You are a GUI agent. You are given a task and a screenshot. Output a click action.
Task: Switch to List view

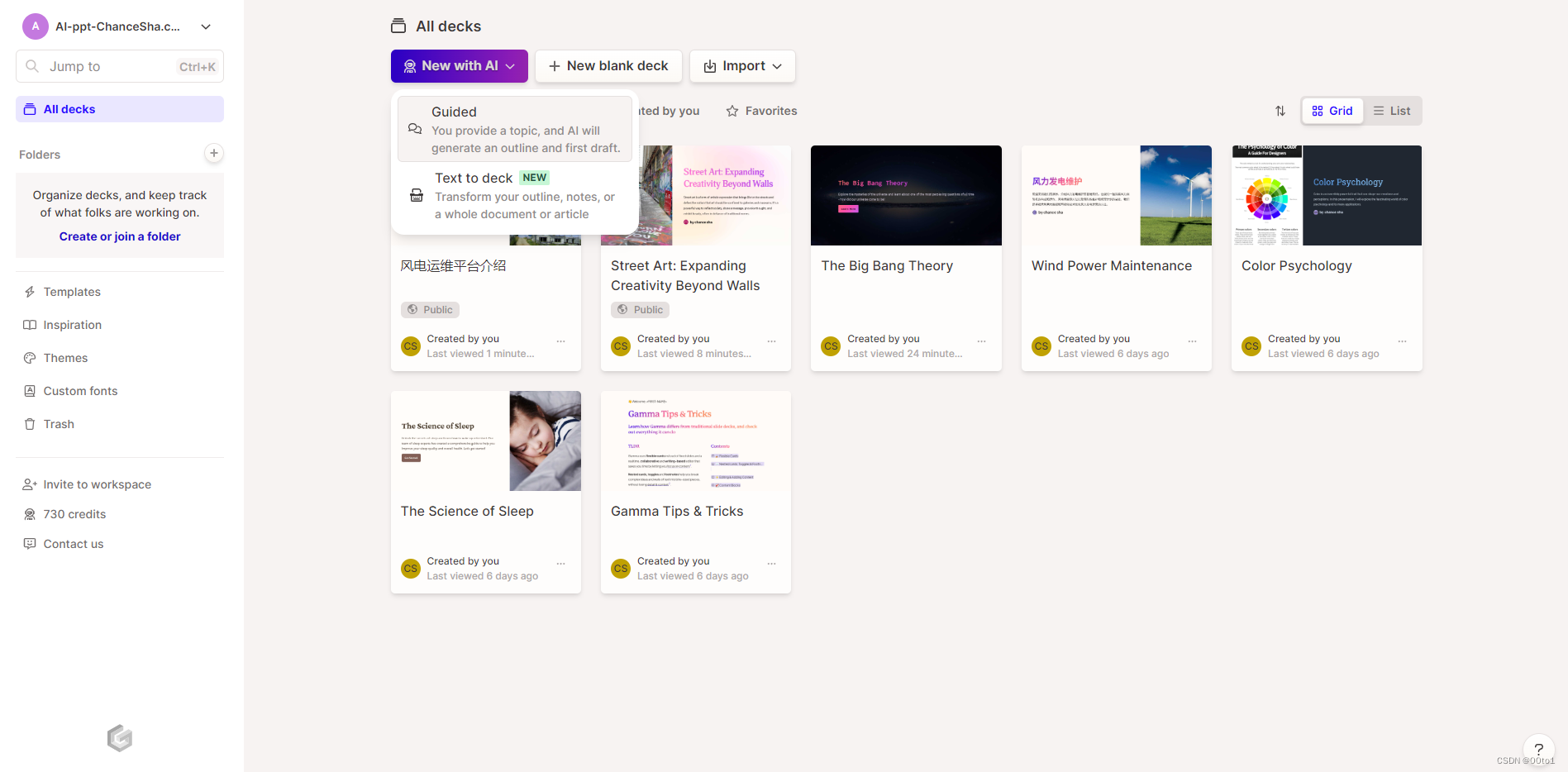click(x=1392, y=111)
